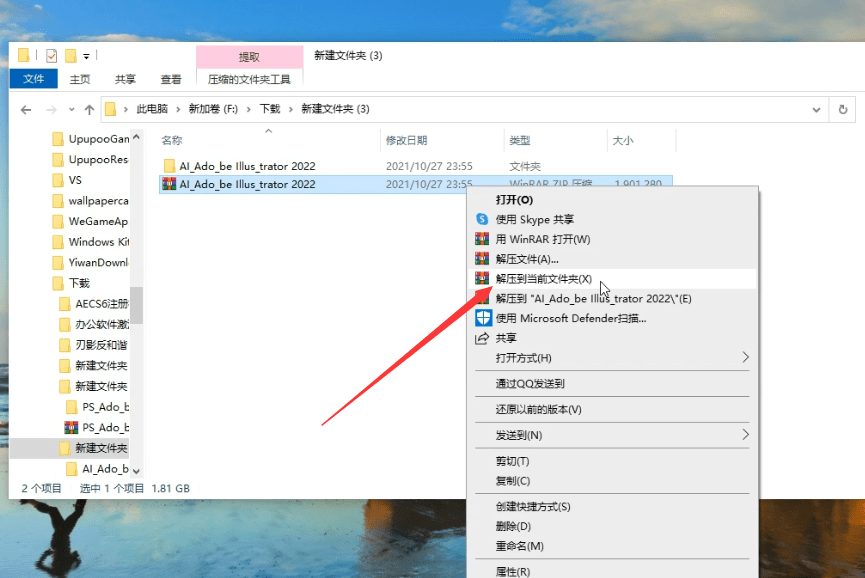Select 解压到当前文件夹(X)
The image size is (865, 578).
612,279
